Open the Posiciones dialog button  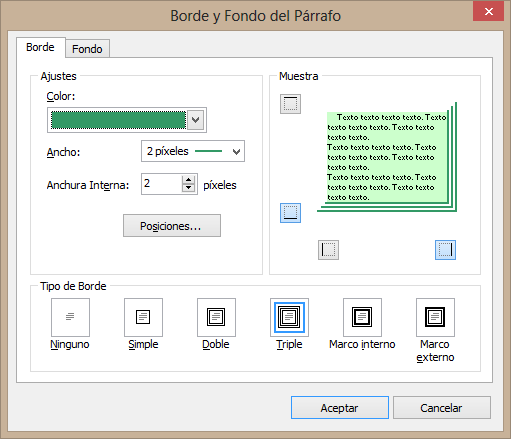point(172,226)
